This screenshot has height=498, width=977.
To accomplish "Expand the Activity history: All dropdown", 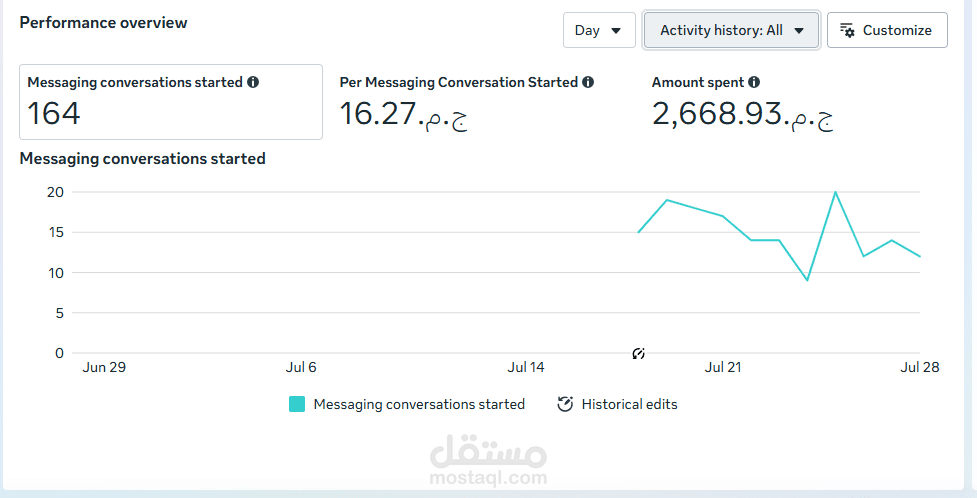I will click(732, 30).
